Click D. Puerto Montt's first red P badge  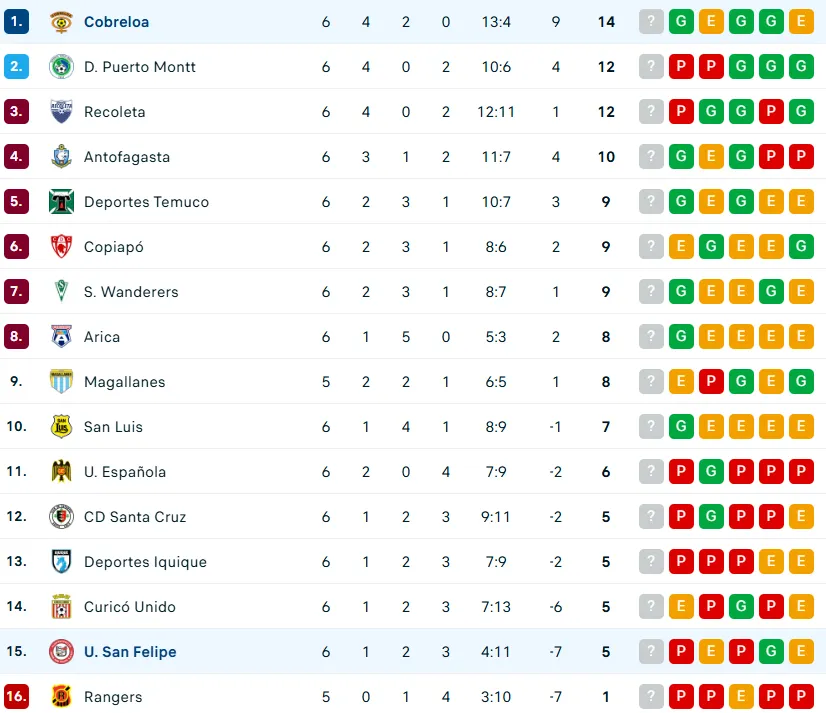point(681,67)
